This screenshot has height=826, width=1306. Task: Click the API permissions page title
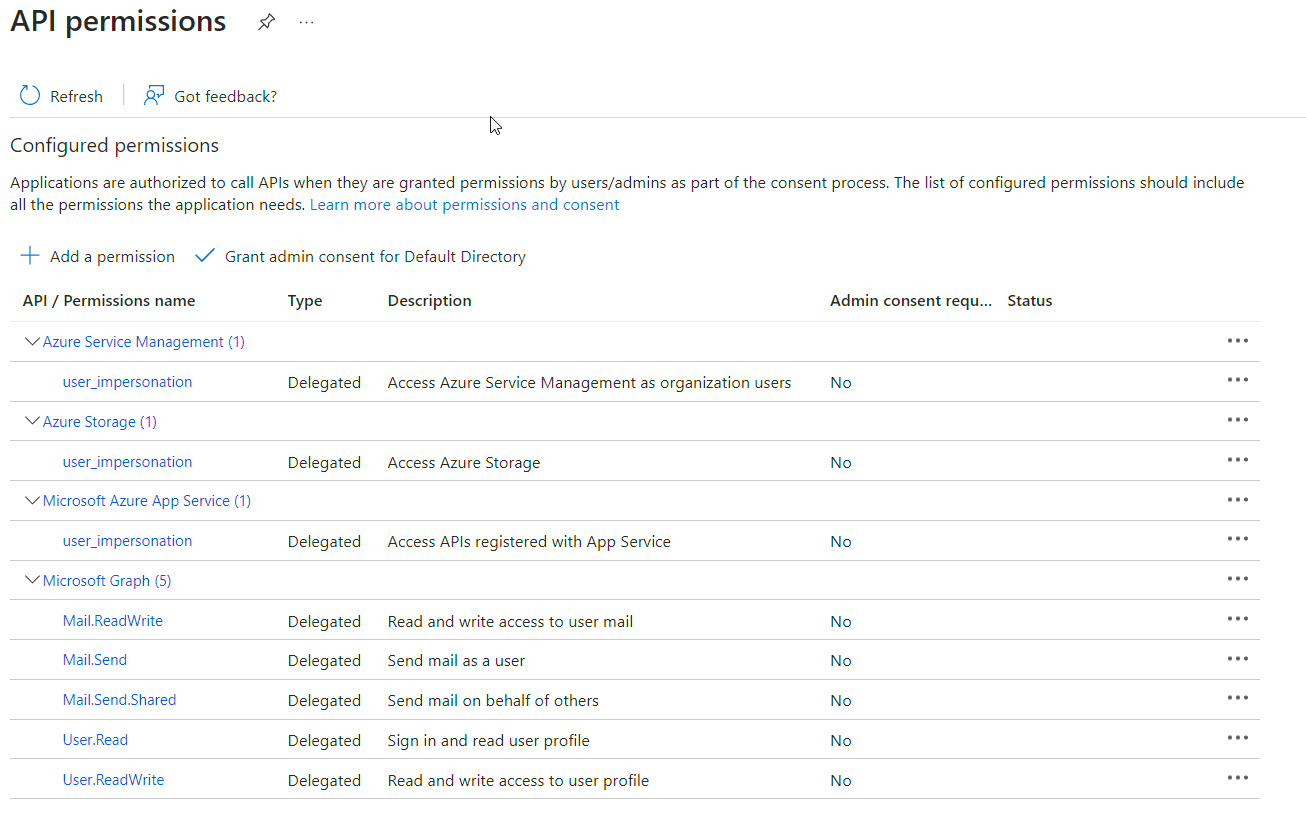click(118, 21)
